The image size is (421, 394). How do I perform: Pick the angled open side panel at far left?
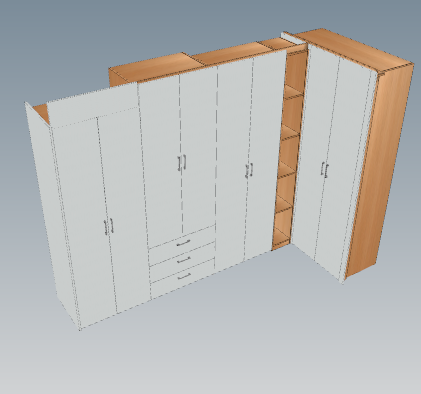click(52, 213)
